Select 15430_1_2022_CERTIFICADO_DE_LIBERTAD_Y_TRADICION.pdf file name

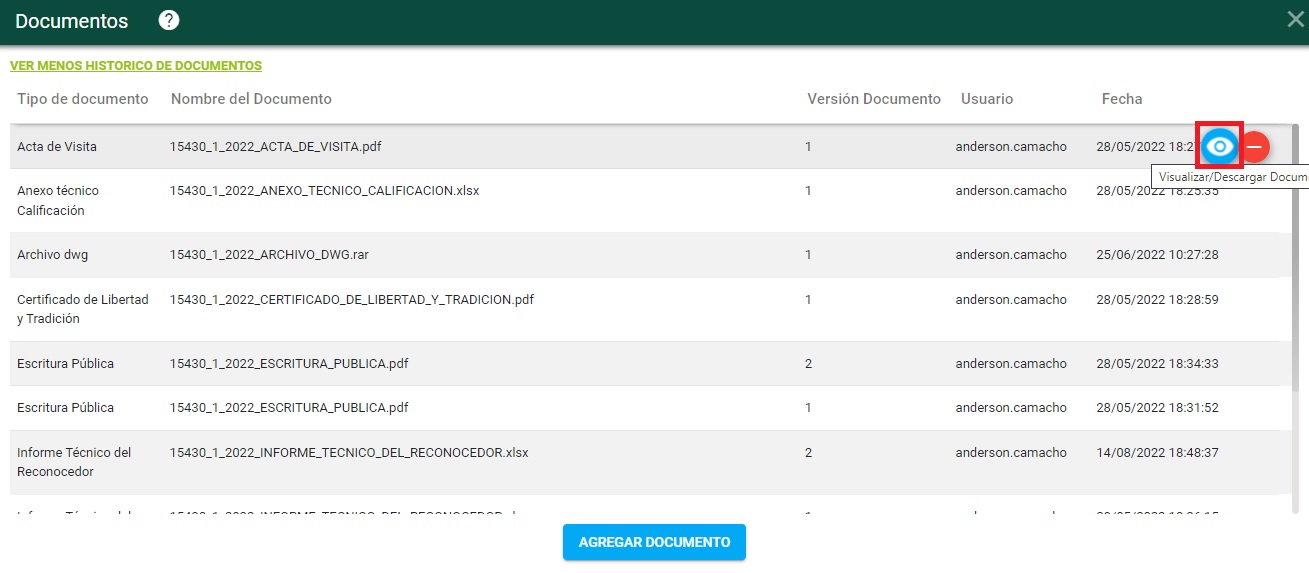tap(352, 300)
